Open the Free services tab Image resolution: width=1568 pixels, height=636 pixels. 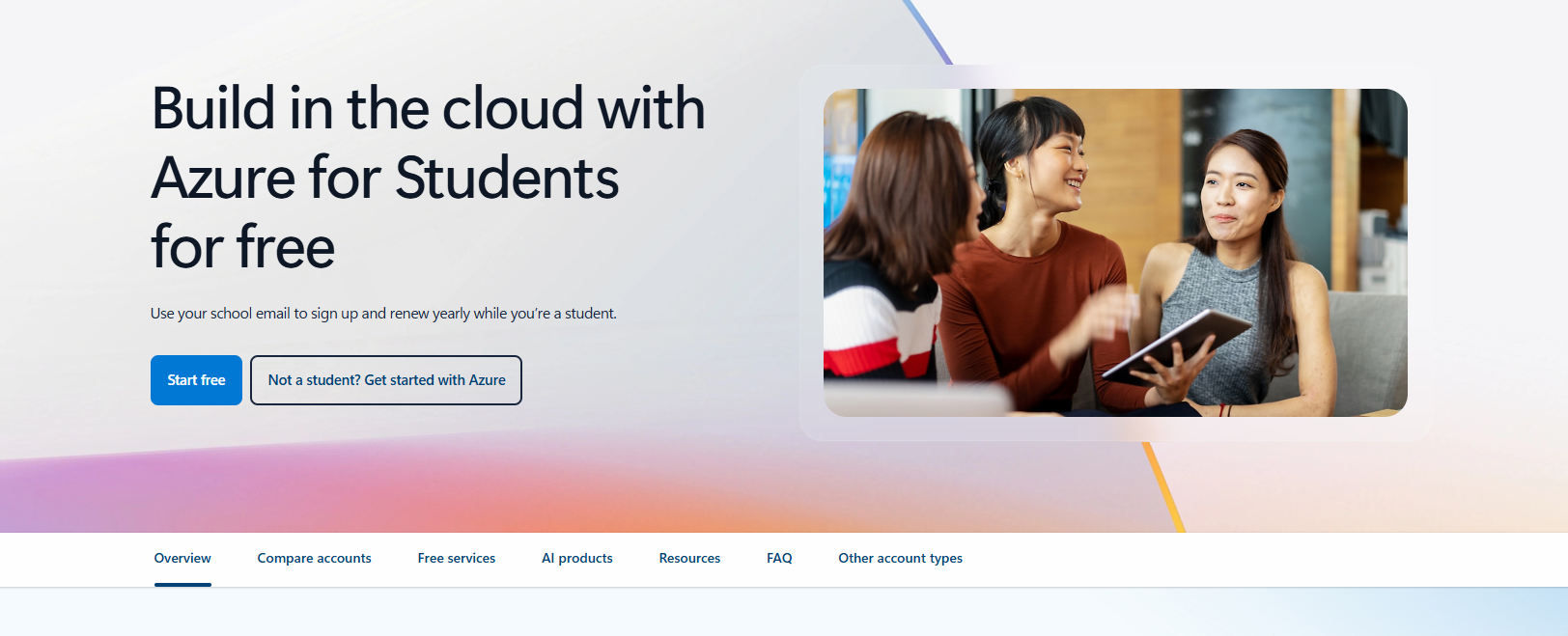457,558
